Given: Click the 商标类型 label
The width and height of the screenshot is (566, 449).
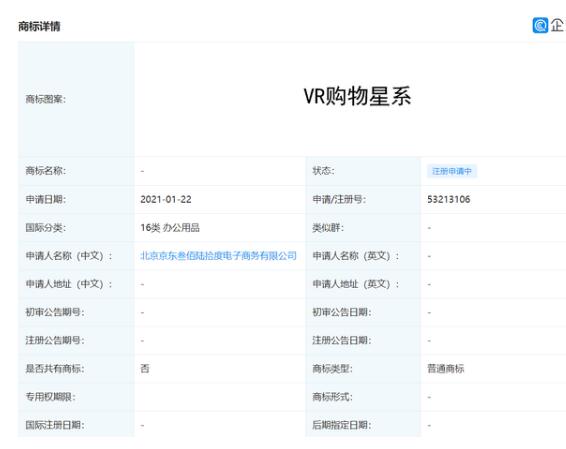Looking at the screenshot, I should [332, 369].
